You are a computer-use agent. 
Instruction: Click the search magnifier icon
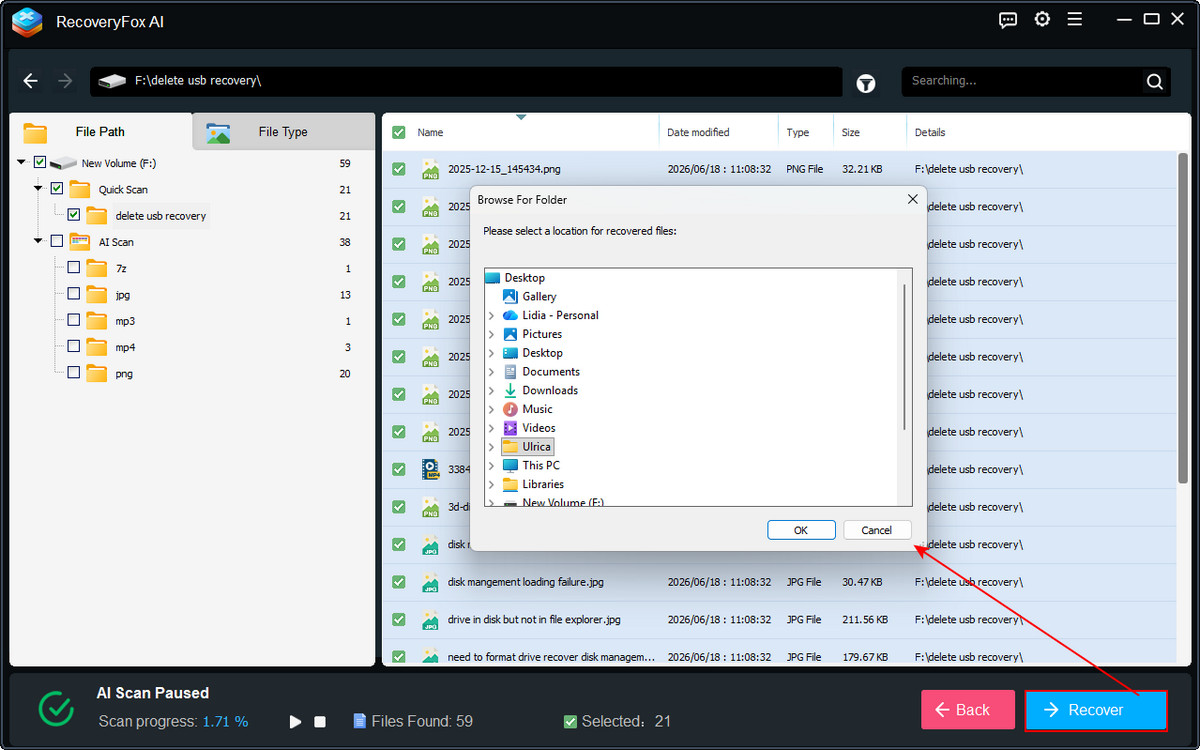click(x=1154, y=81)
